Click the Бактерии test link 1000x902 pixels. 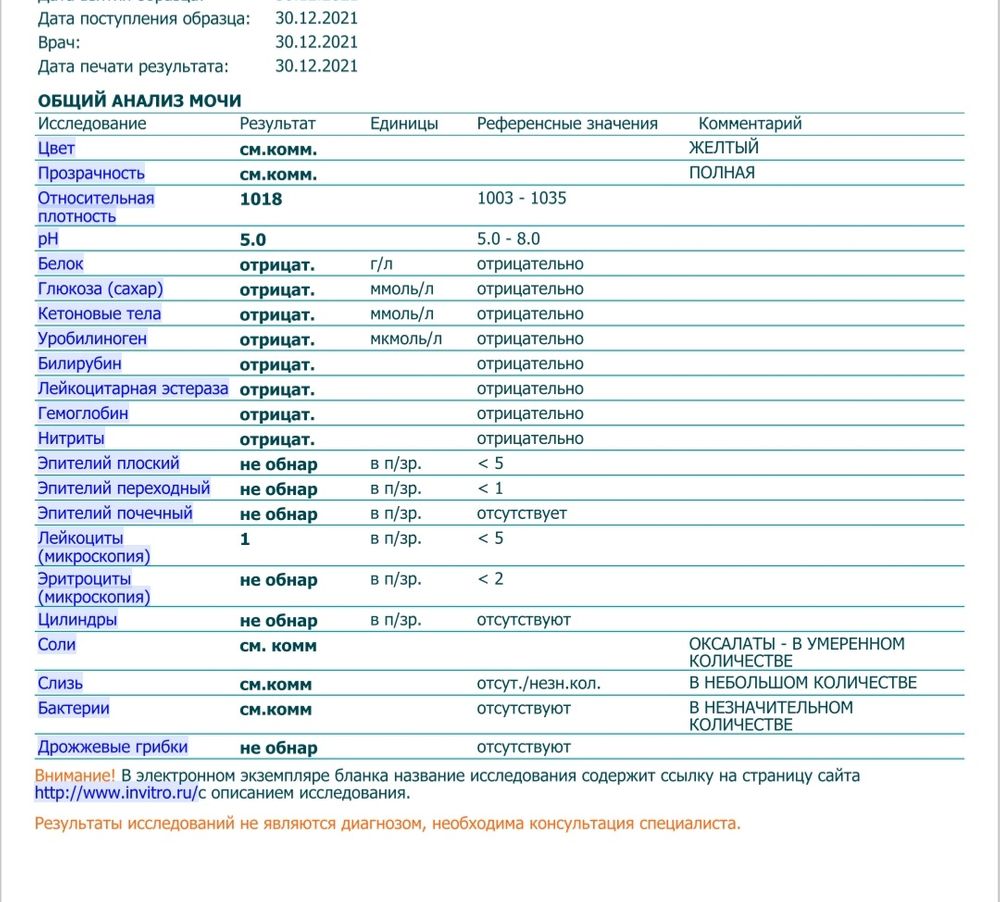pos(73,709)
